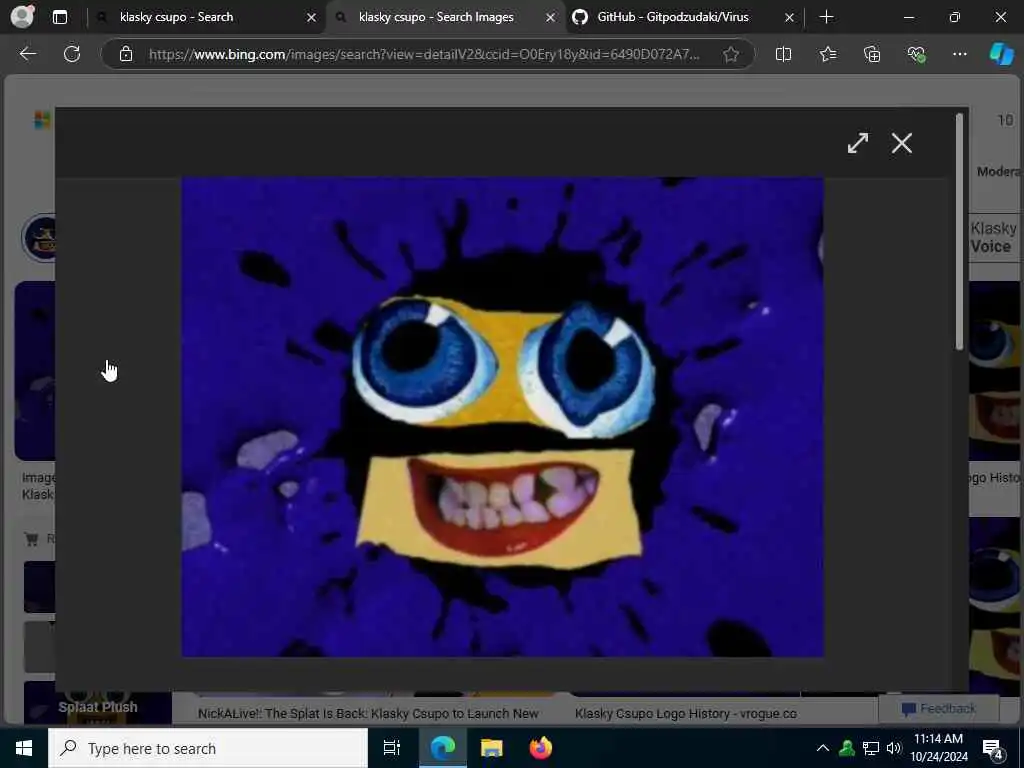
Task: Open File Explorer from the taskbar
Action: [491, 748]
